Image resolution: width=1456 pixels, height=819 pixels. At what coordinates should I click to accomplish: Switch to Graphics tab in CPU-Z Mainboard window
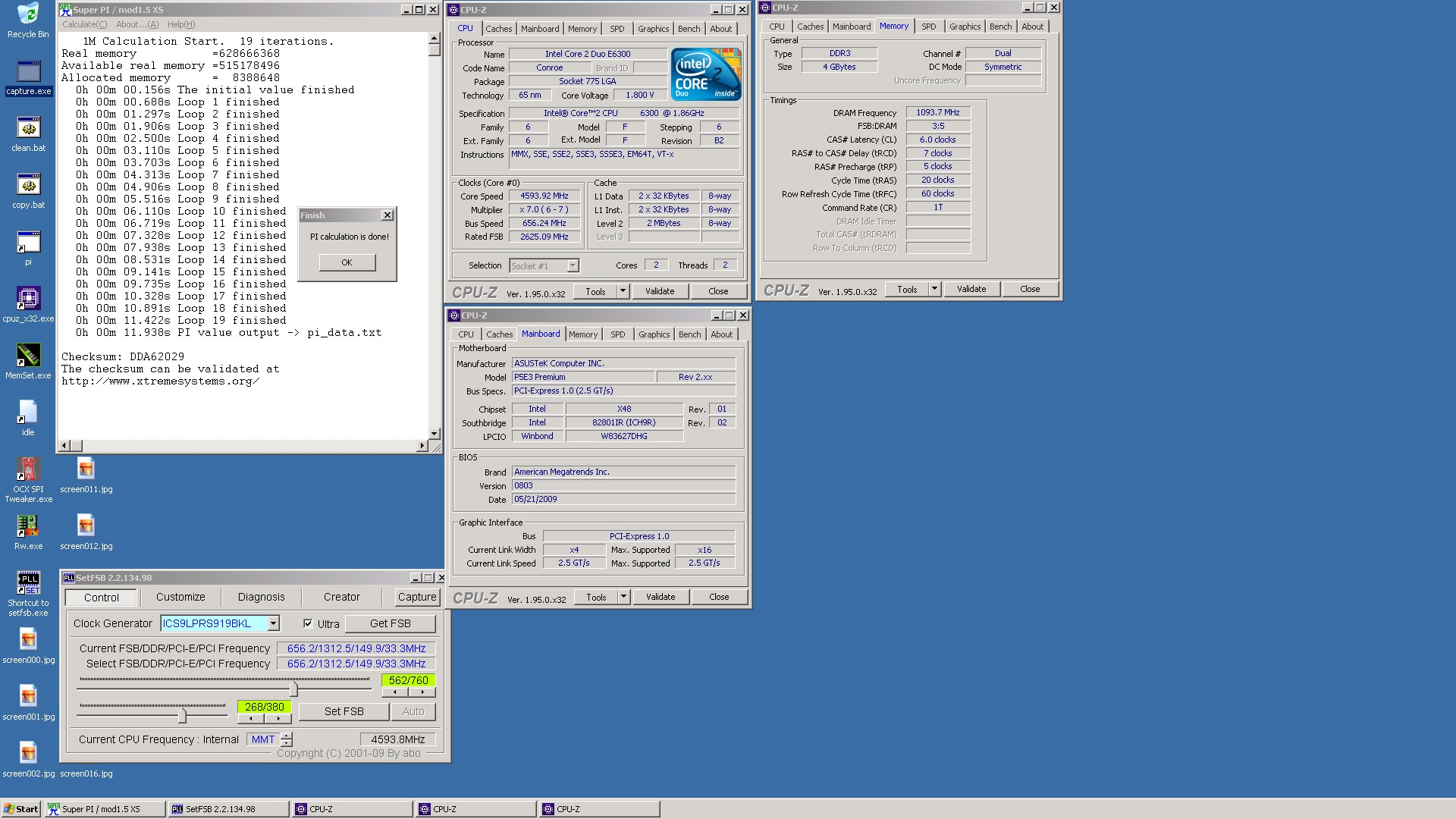654,334
